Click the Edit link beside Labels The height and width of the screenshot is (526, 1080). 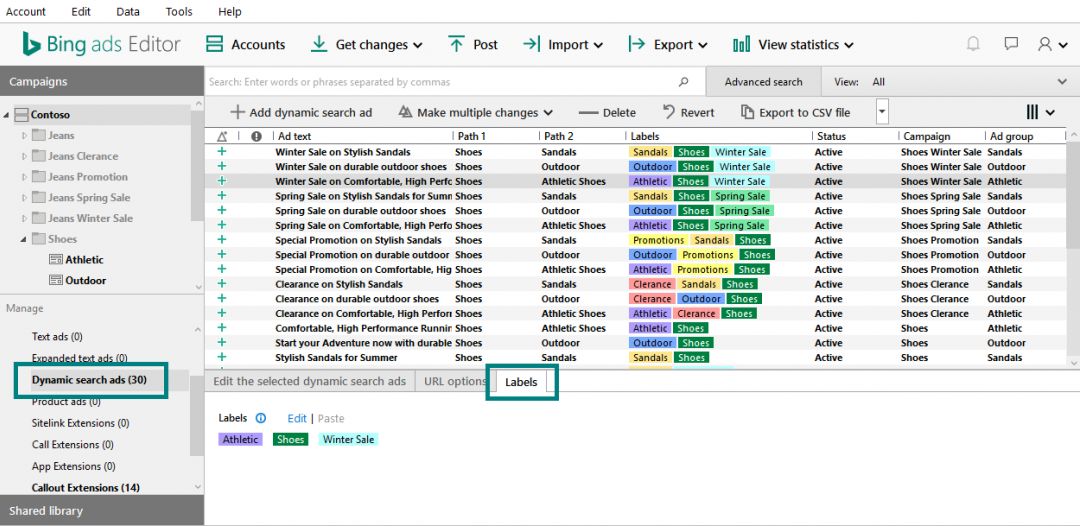click(x=297, y=419)
